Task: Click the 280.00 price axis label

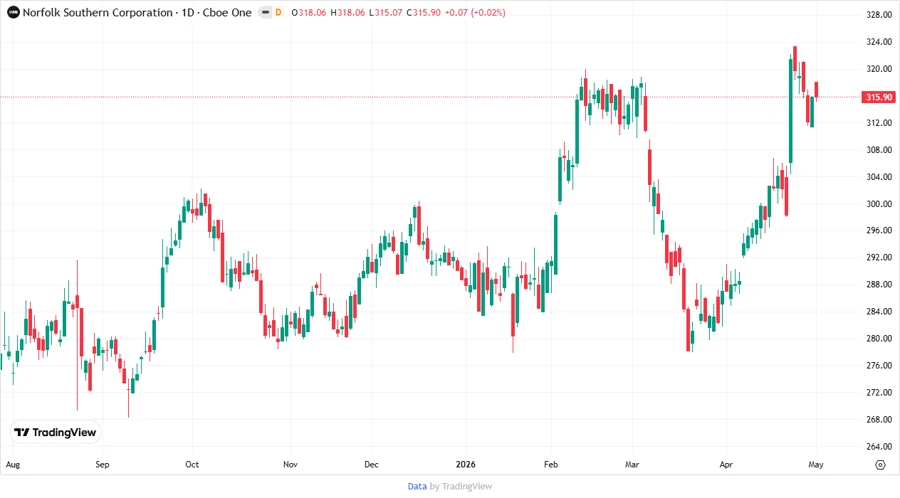Action: click(x=879, y=339)
